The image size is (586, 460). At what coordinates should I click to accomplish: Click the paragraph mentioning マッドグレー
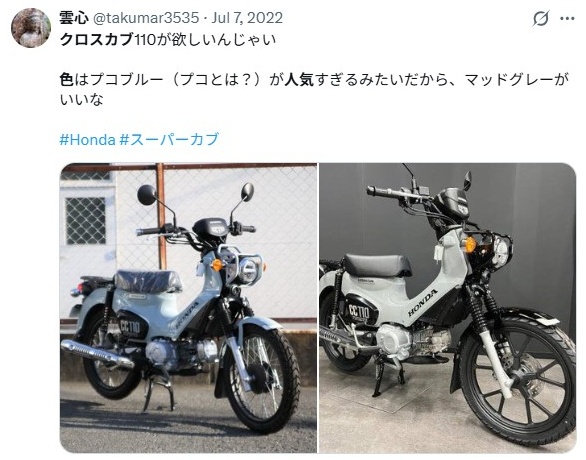point(314,90)
